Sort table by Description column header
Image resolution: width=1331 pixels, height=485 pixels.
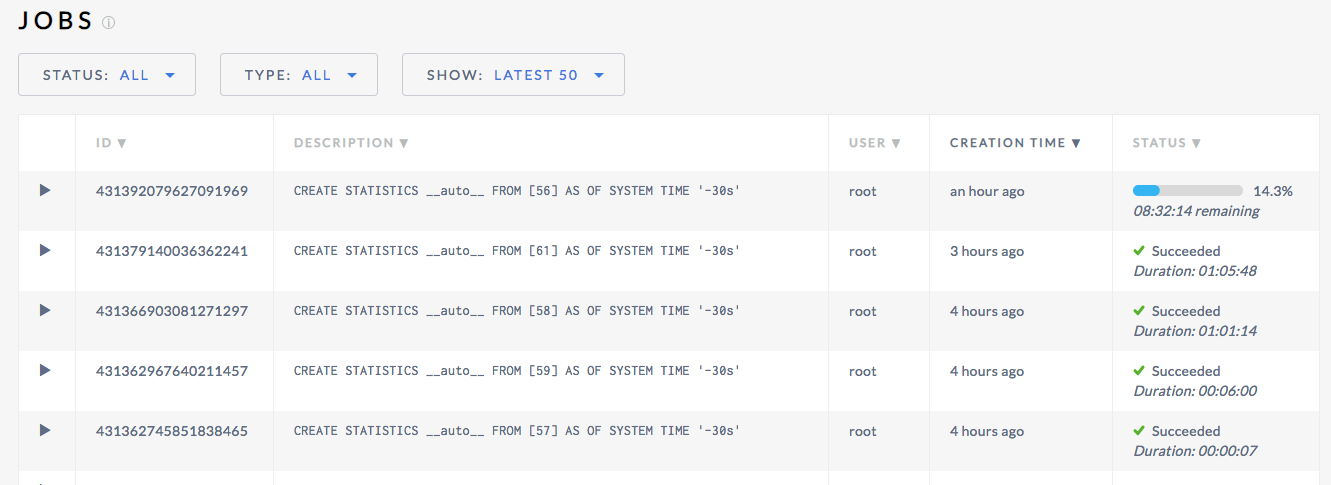pos(351,143)
